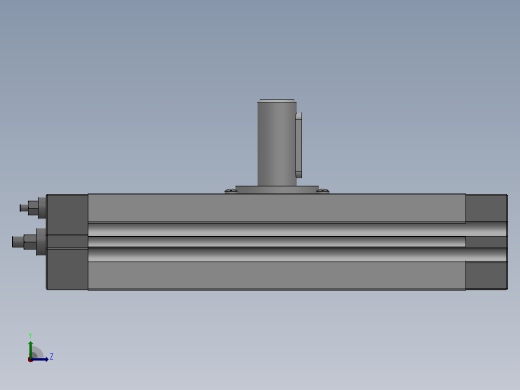Click the green Y axis of the triad
The width and height of the screenshot is (520, 390).
tap(31, 349)
